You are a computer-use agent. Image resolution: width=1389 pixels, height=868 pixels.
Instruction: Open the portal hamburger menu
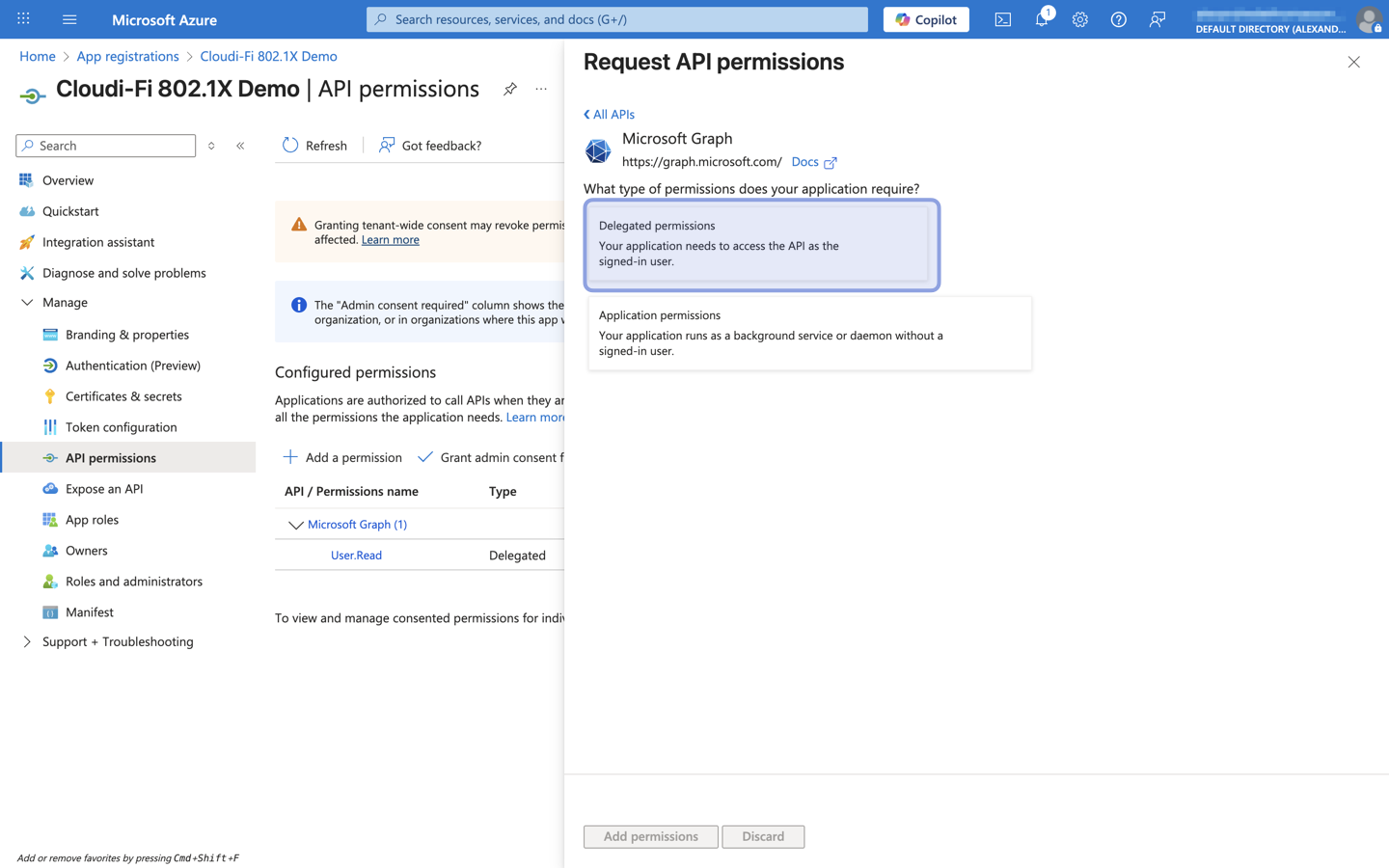[x=69, y=19]
